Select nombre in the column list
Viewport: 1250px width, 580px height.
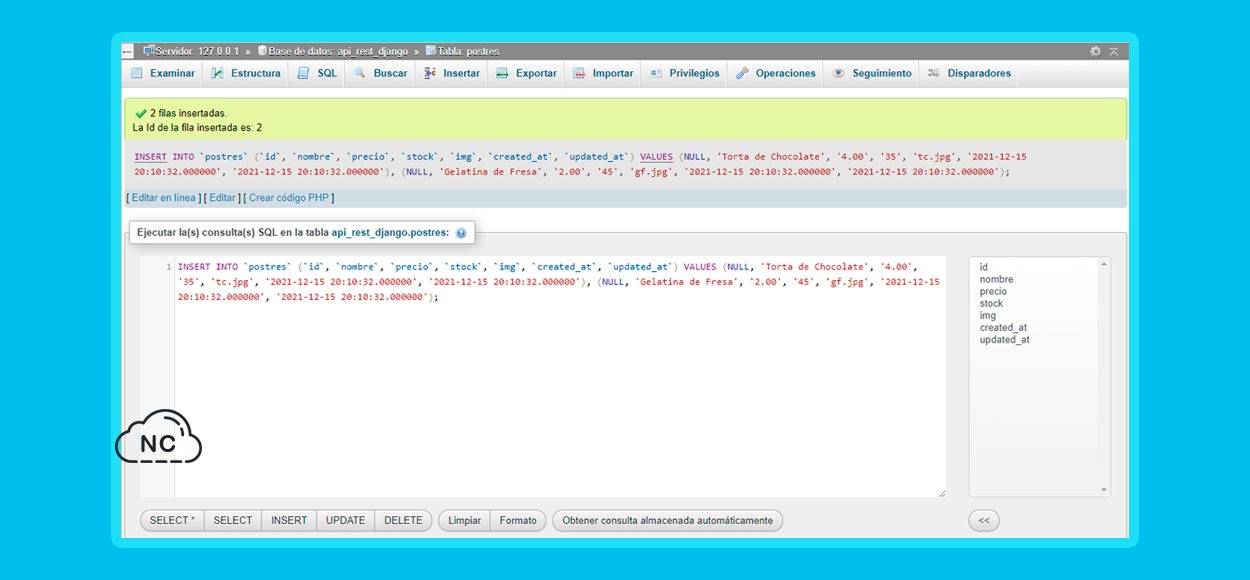(997, 279)
